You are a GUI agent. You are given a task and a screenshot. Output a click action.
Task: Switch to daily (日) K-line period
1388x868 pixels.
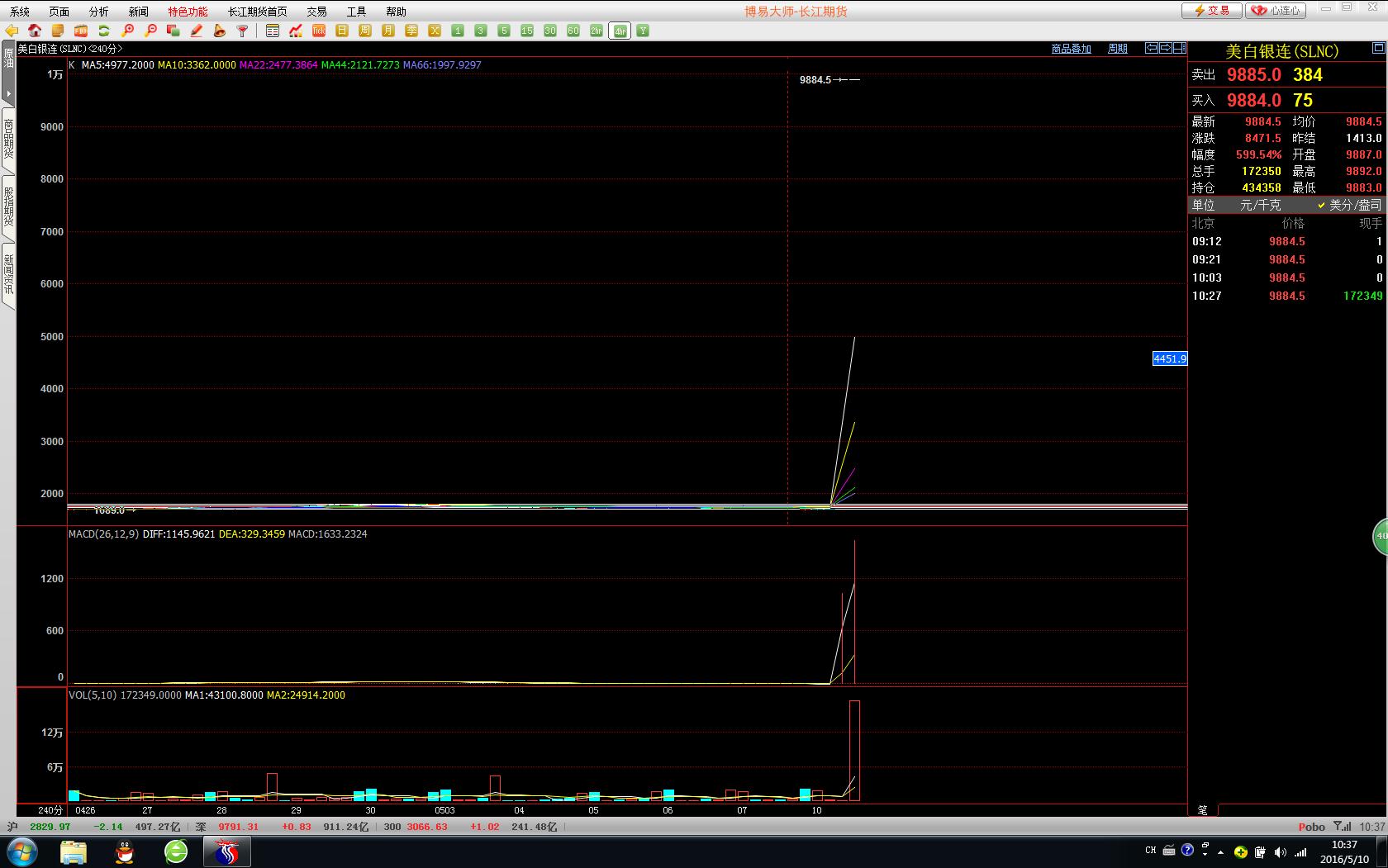[342, 31]
